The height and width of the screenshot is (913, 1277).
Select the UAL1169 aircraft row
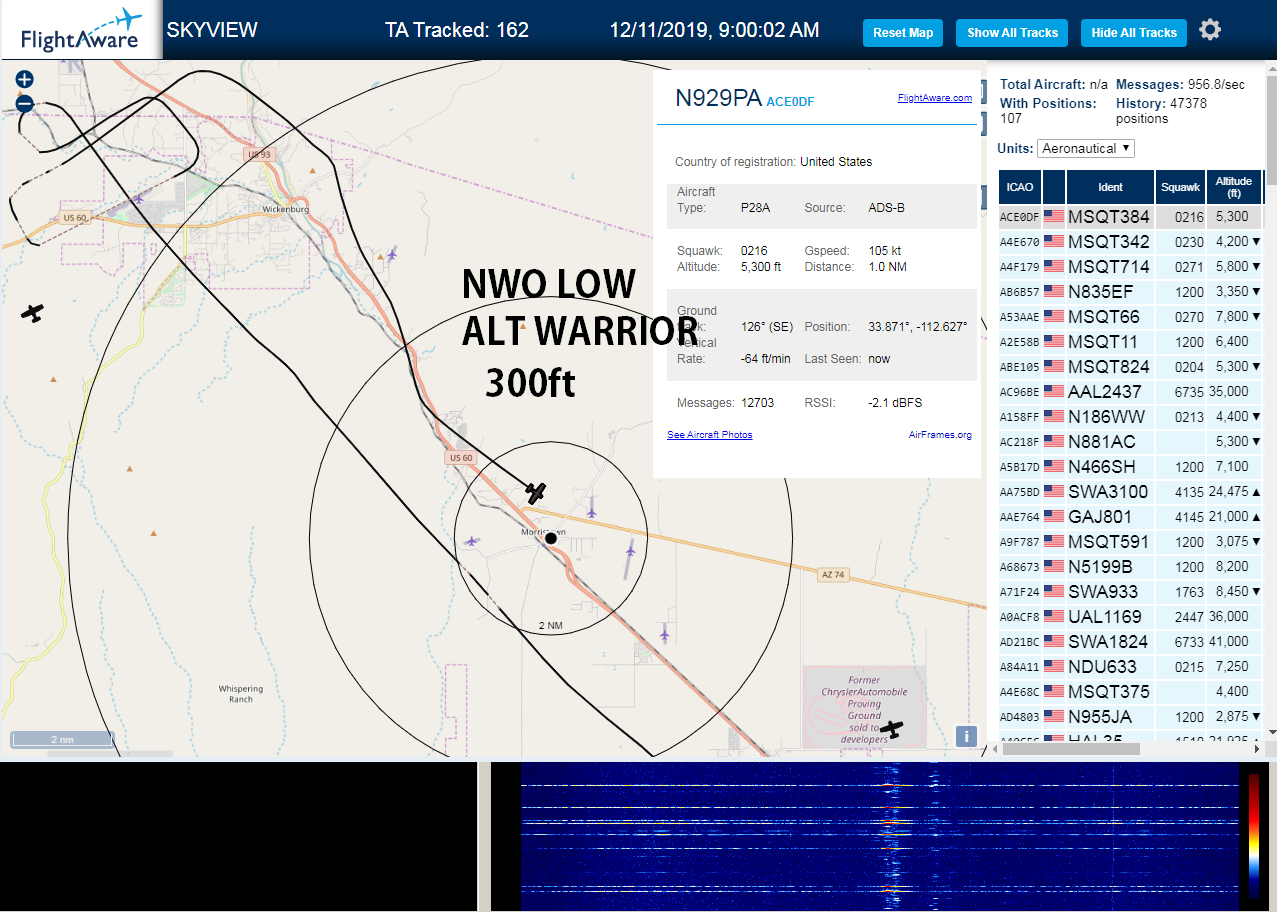click(1131, 617)
